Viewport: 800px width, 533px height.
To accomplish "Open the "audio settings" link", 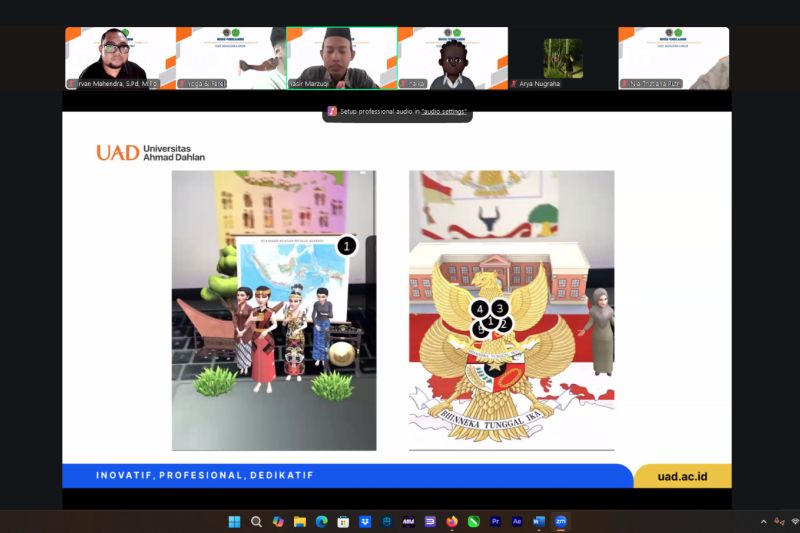I will click(x=444, y=111).
